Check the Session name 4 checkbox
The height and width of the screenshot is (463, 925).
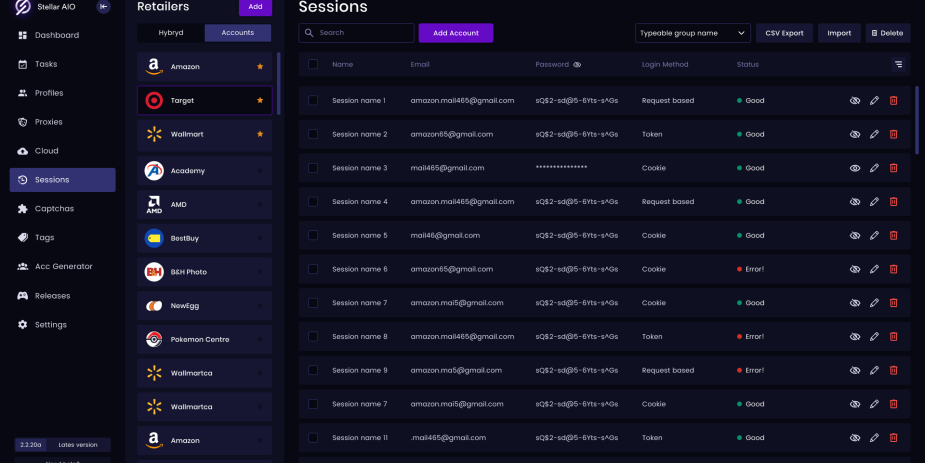point(313,202)
